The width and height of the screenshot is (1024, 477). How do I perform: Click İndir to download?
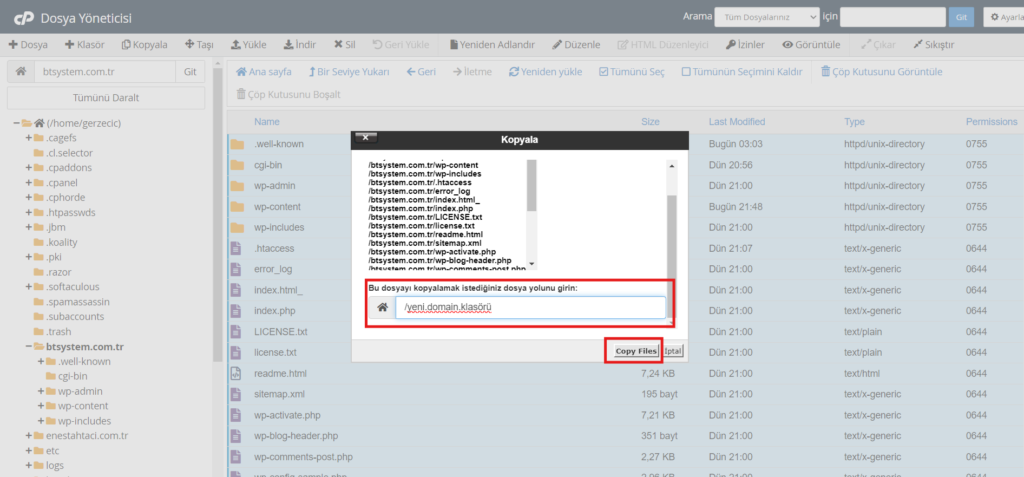[300, 44]
